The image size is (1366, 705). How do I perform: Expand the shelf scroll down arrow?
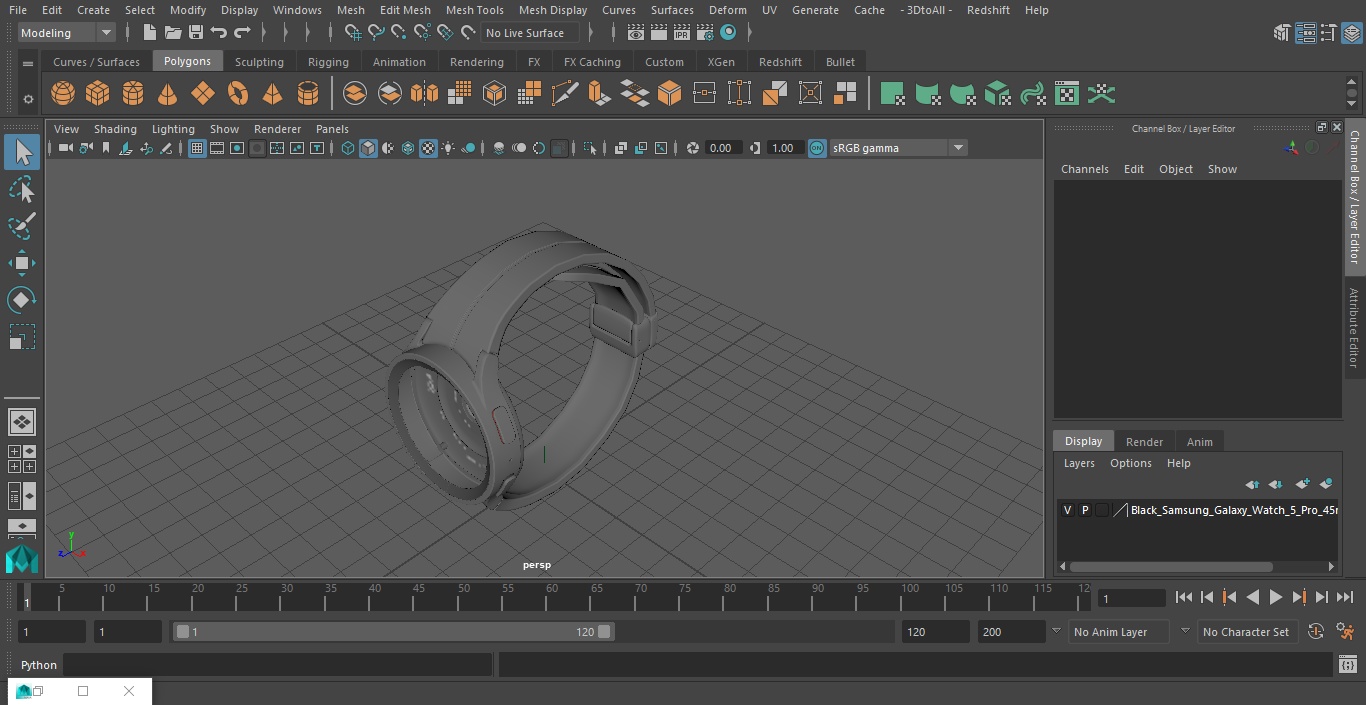pyautogui.click(x=1352, y=103)
